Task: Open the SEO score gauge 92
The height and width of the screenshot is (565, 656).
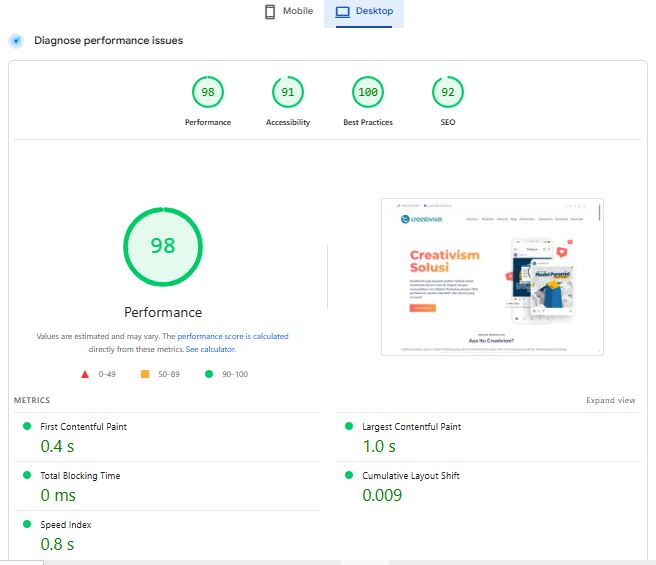Action: pyautogui.click(x=448, y=92)
